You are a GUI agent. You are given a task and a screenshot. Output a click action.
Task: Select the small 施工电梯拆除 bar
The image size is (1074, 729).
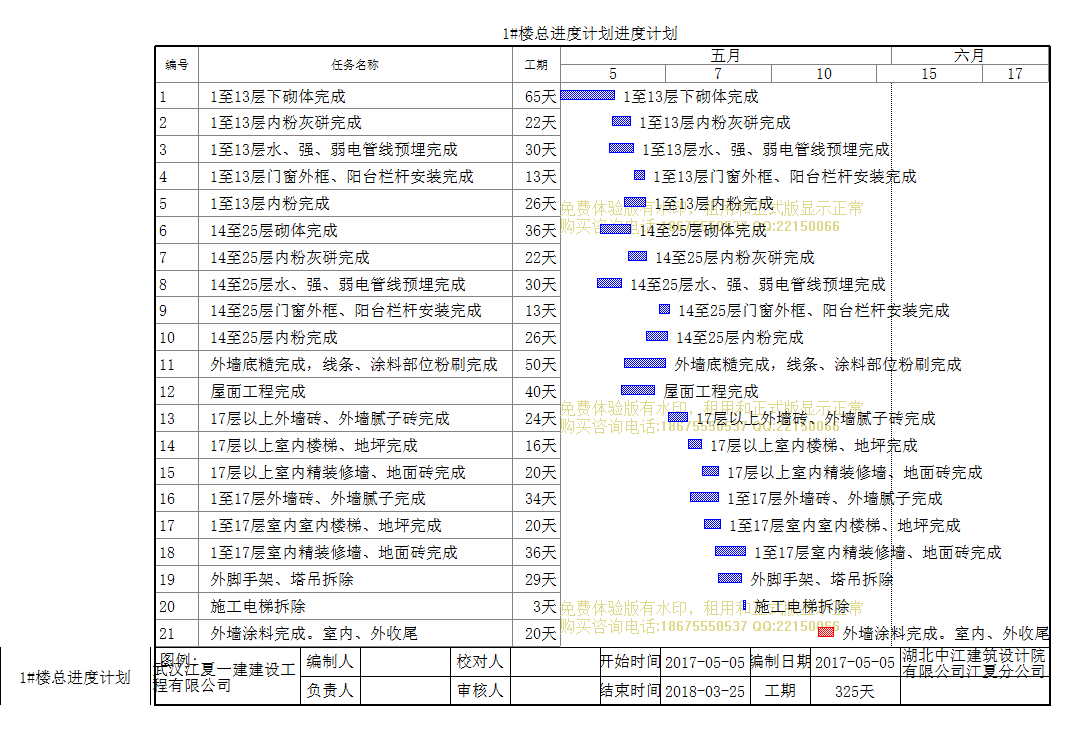[745, 605]
